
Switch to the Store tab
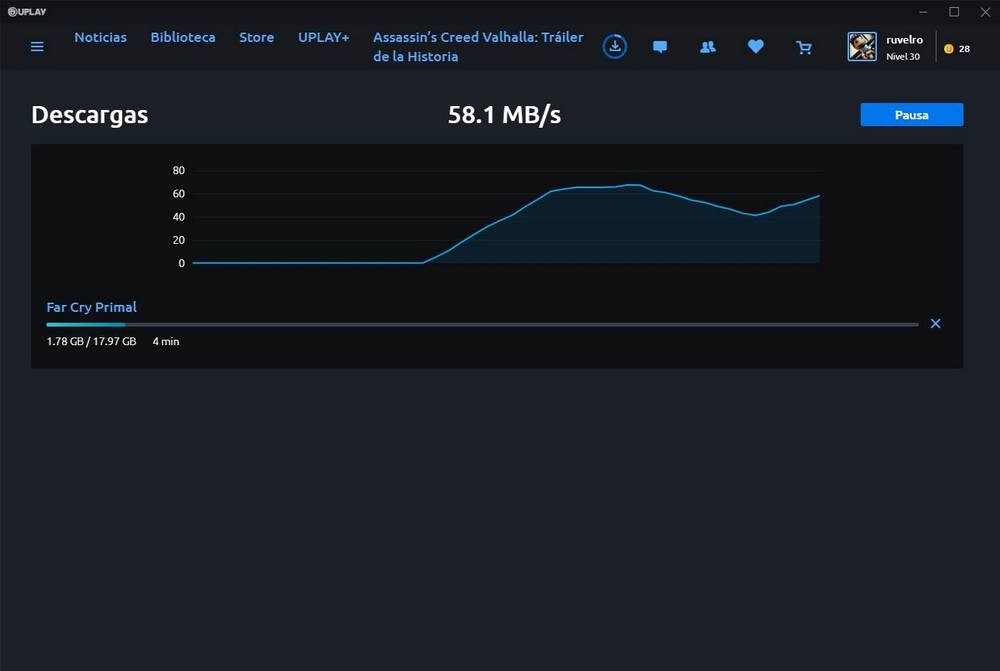pyautogui.click(x=256, y=37)
